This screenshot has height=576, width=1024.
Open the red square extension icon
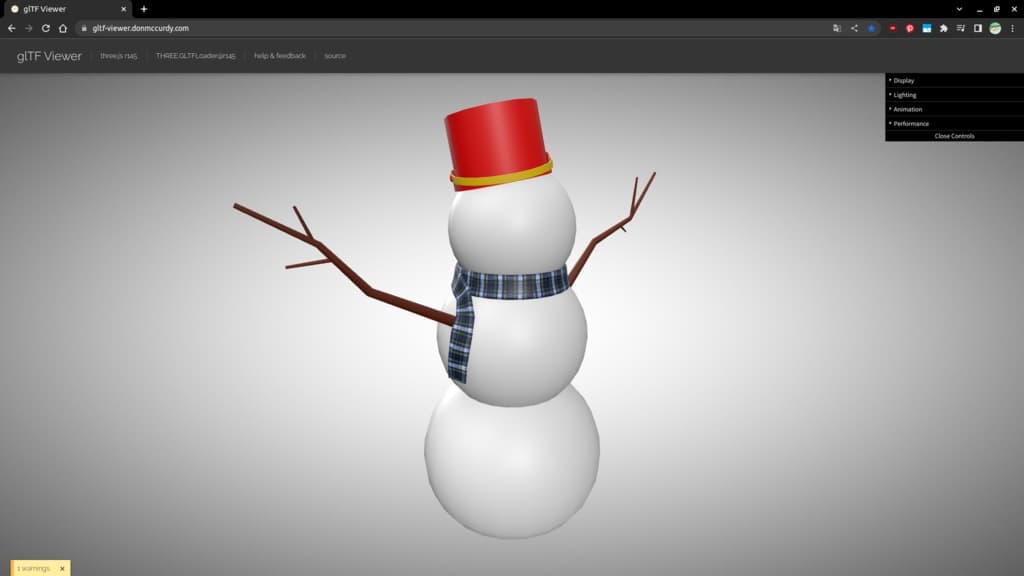(x=892, y=28)
